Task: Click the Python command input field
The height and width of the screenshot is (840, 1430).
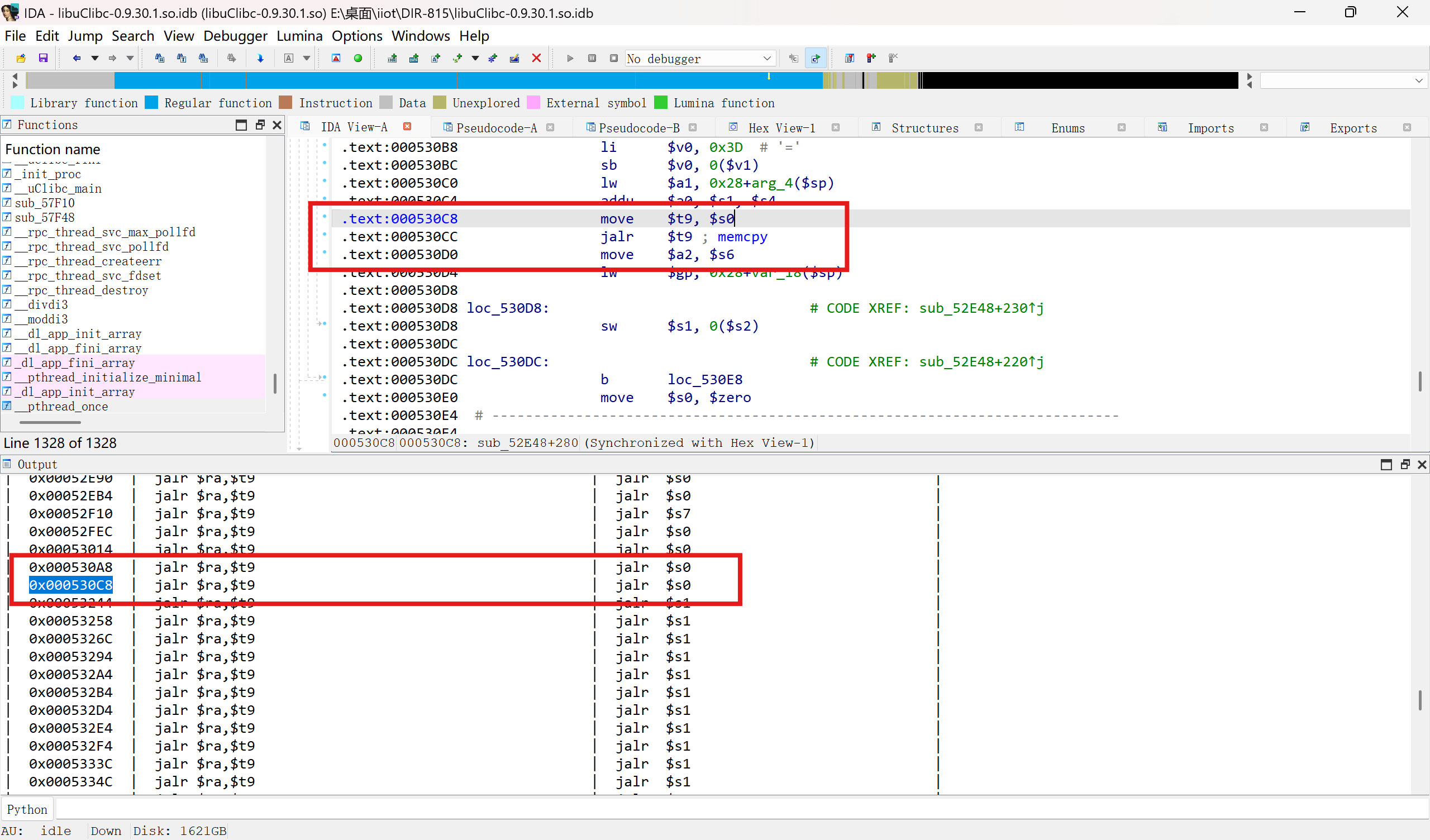Action: pyautogui.click(x=742, y=809)
